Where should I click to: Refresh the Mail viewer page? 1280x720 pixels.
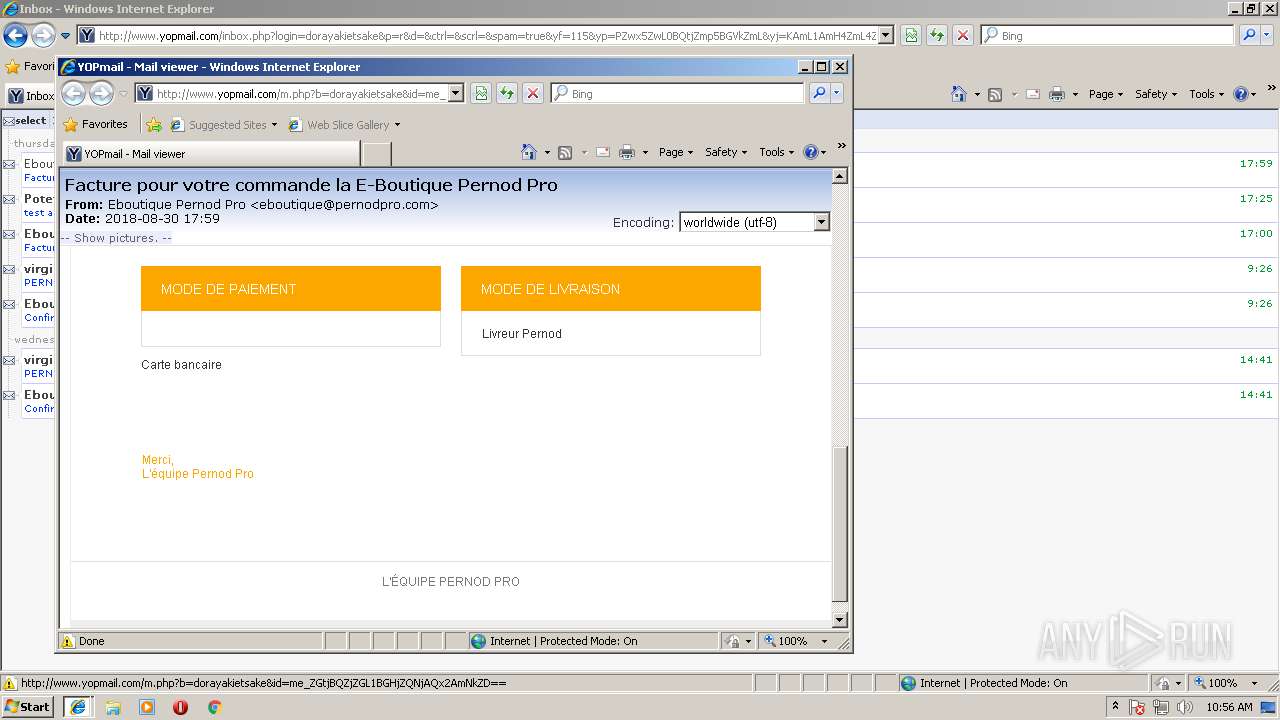[507, 93]
